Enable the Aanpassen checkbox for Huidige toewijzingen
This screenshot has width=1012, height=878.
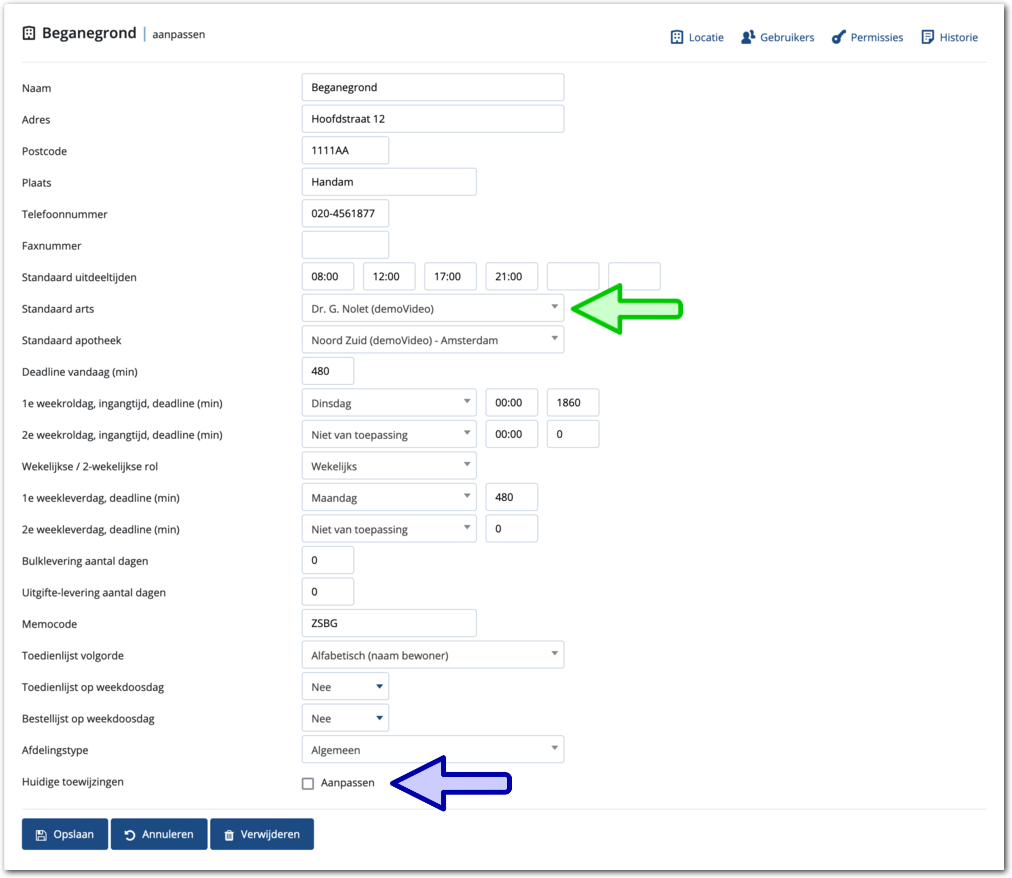(308, 784)
